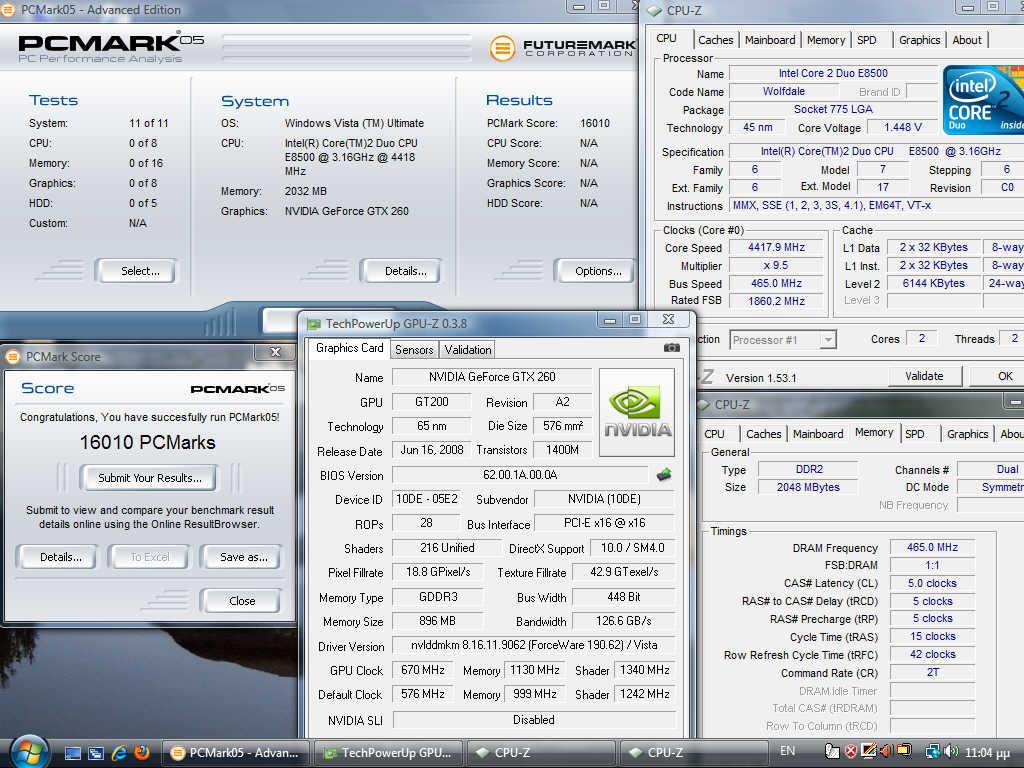Viewport: 1024px width, 768px height.
Task: Open Caches tab in lower CPU-Z window
Action: click(763, 434)
